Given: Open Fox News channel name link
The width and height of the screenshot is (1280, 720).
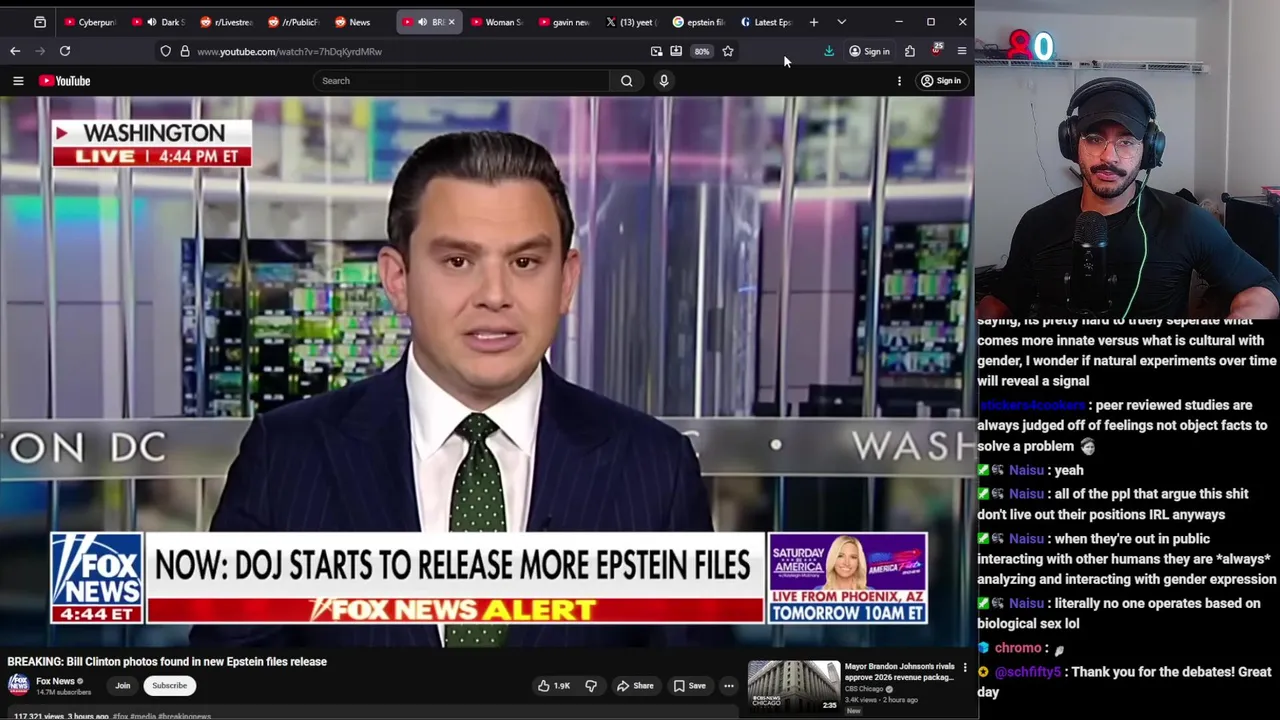Looking at the screenshot, I should [55, 681].
